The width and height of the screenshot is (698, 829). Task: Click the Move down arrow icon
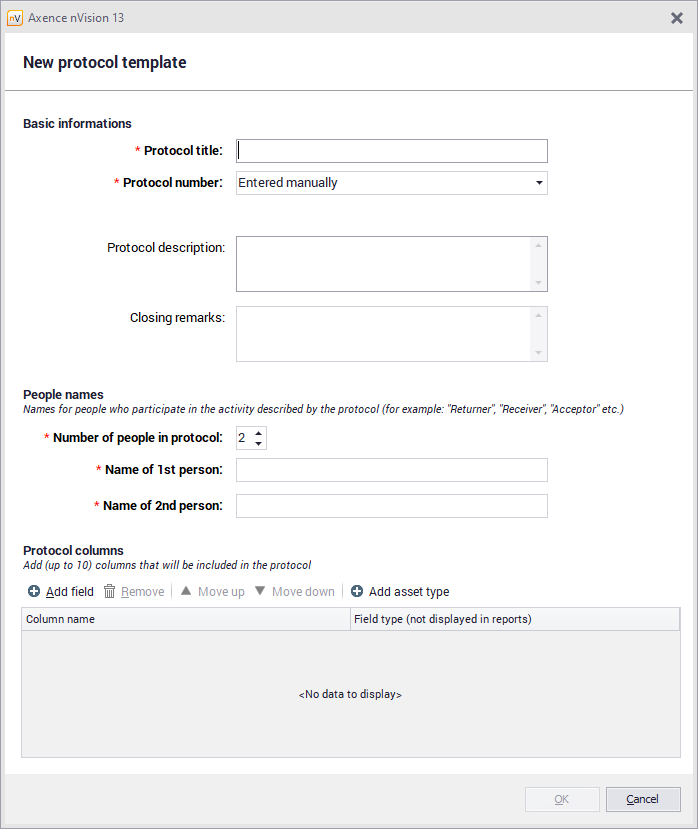click(x=260, y=591)
